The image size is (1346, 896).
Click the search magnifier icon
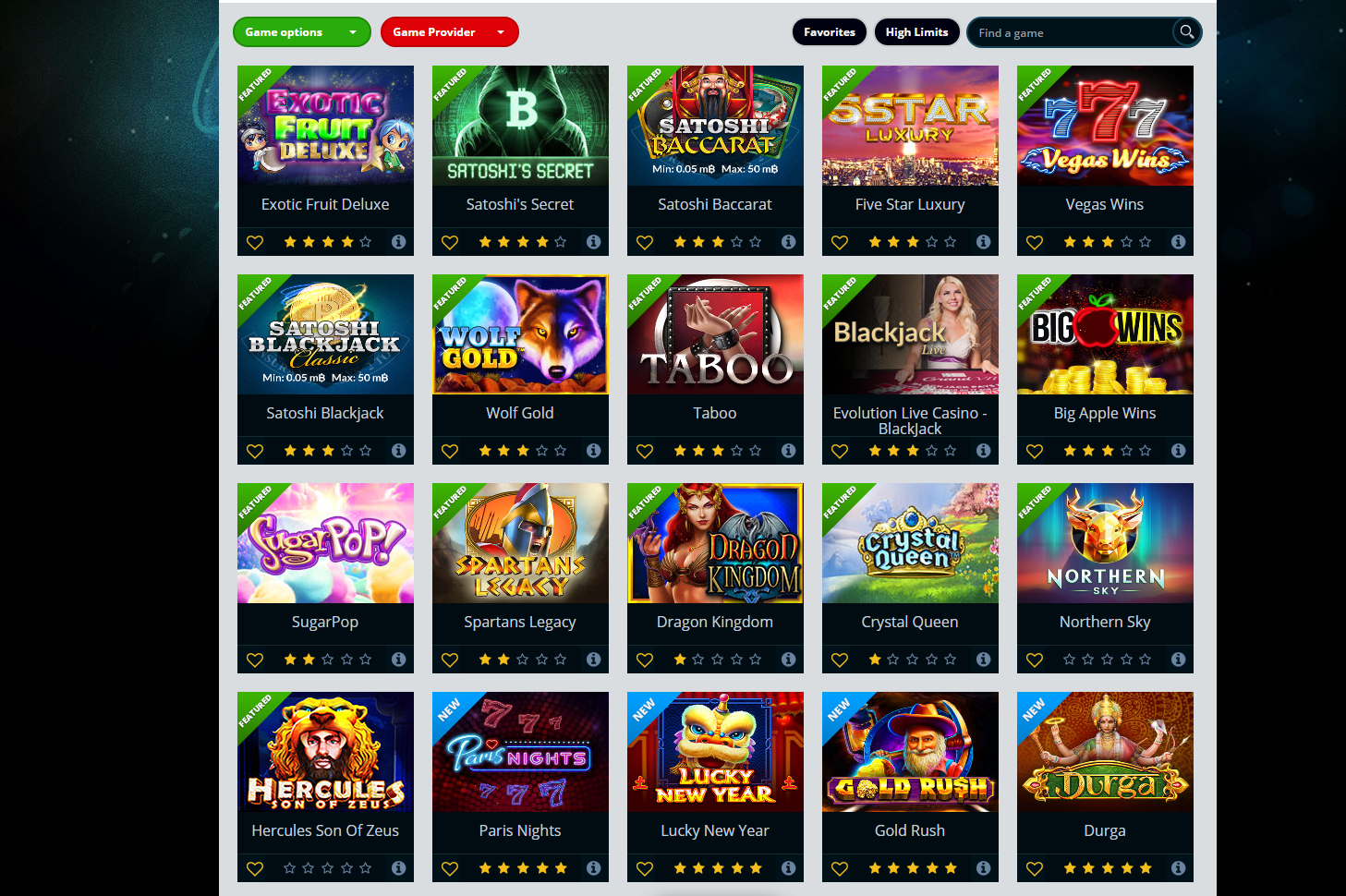[x=1186, y=32]
